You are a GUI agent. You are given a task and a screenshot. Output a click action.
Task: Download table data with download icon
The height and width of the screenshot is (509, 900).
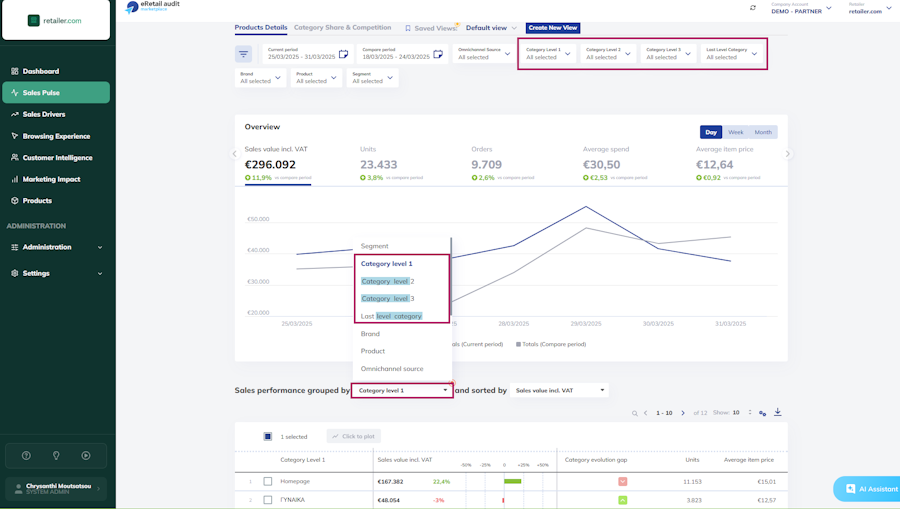(x=778, y=412)
